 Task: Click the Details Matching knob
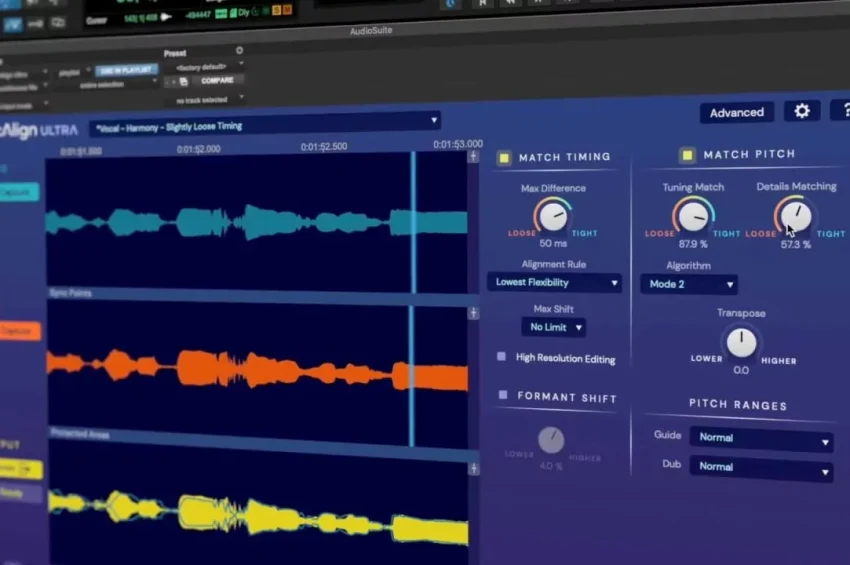pos(795,215)
